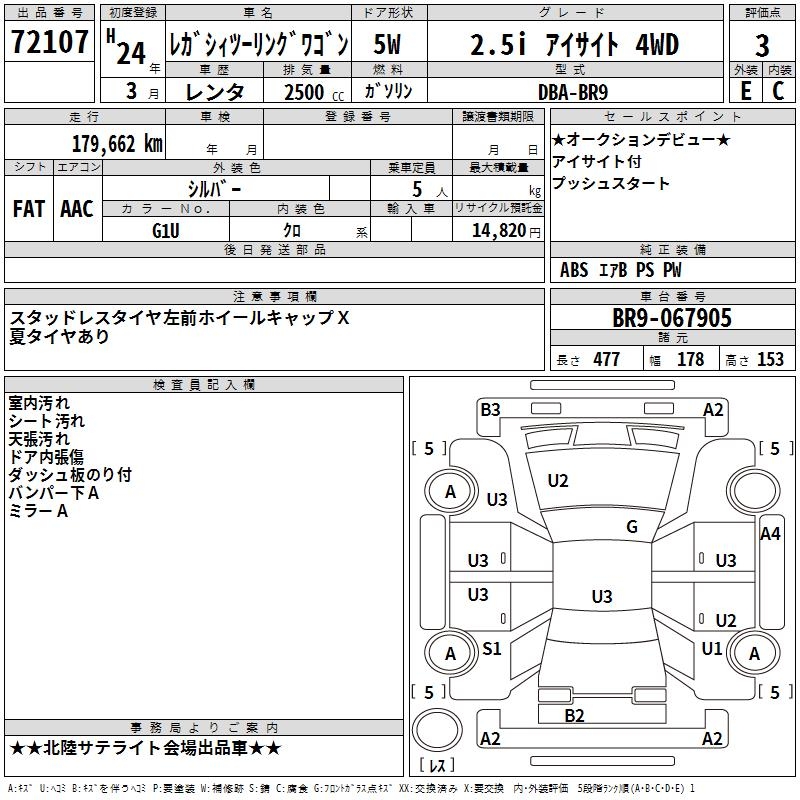Image resolution: width=800 pixels, height=800 pixels.
Task: Click seating capacity 5 人
Action: (430, 190)
